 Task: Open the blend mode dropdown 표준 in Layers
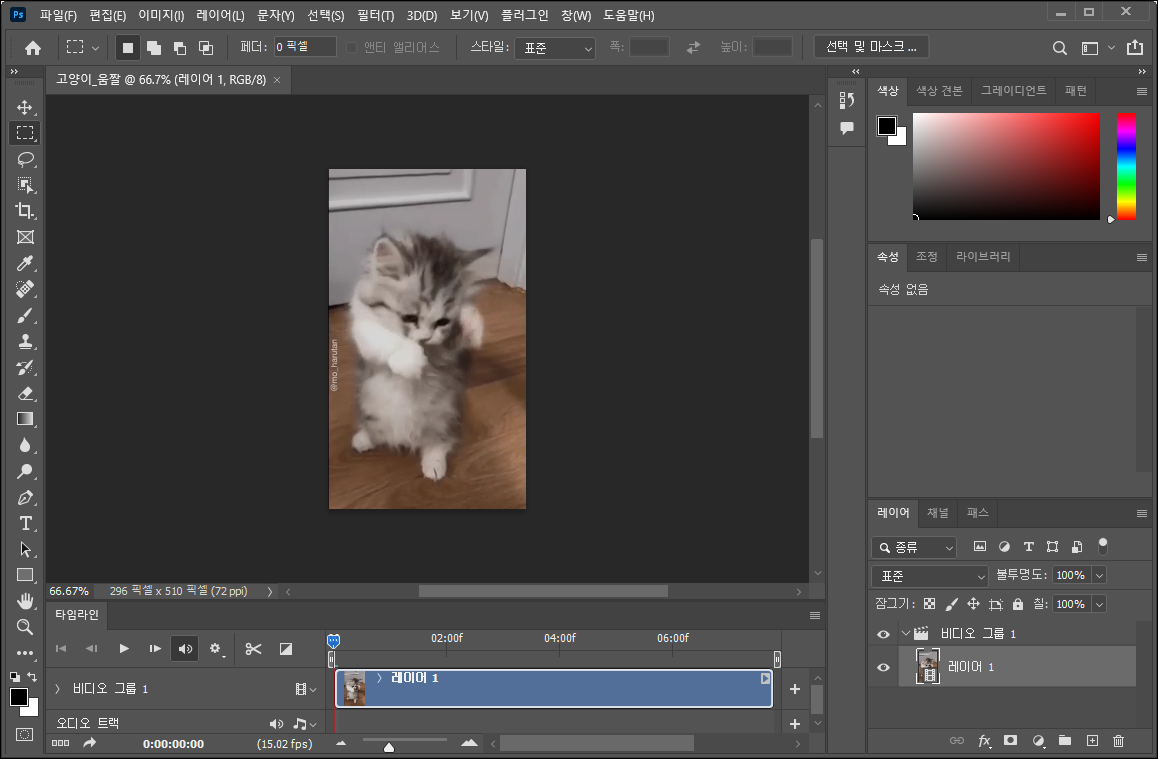(930, 576)
